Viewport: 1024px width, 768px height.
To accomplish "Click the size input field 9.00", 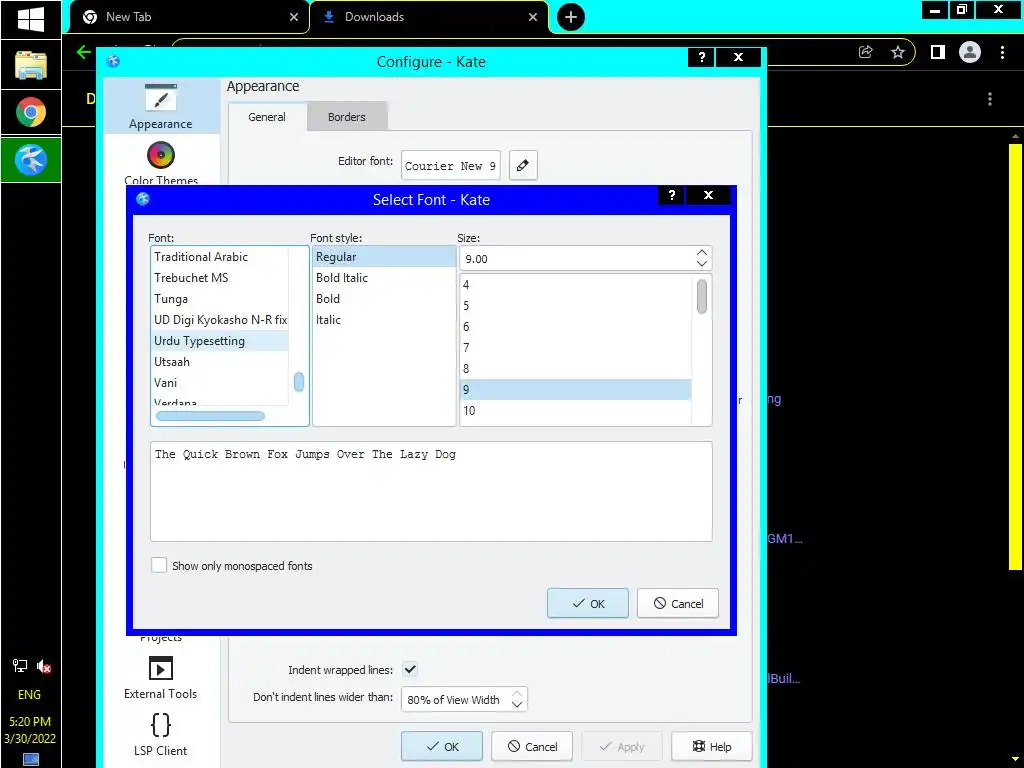I will pyautogui.click(x=578, y=259).
